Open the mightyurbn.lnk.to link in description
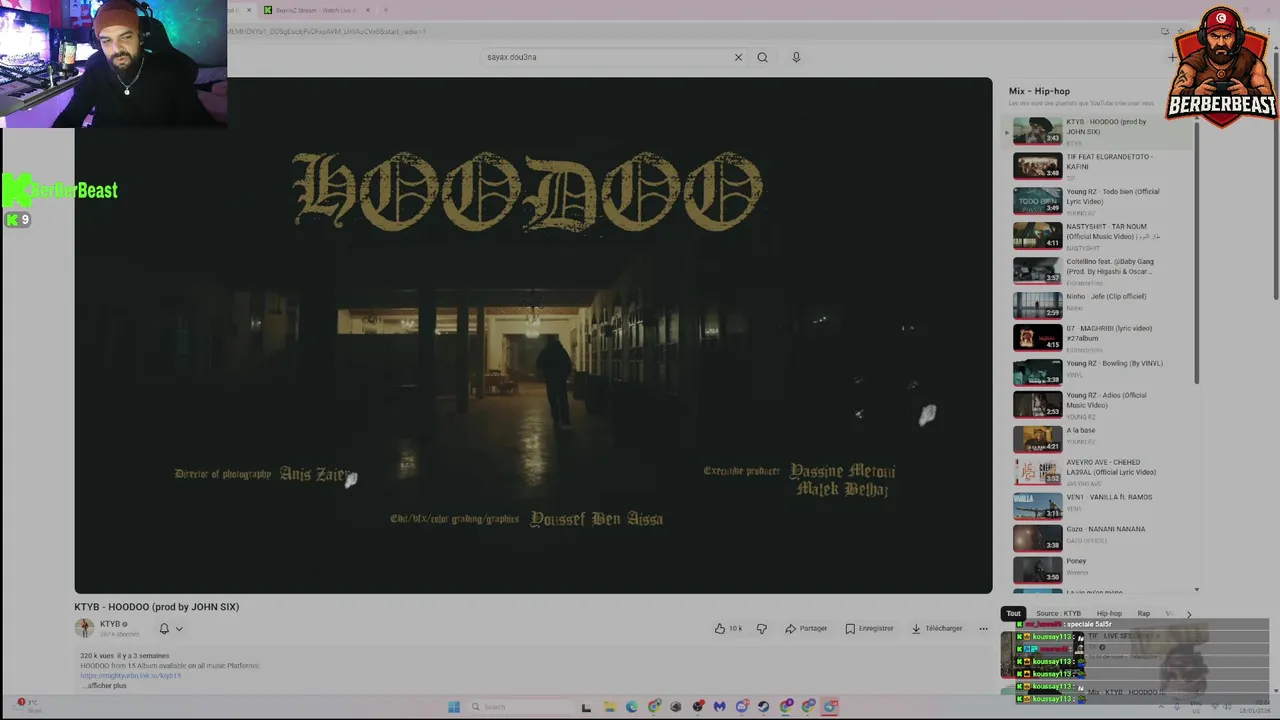 (x=131, y=675)
